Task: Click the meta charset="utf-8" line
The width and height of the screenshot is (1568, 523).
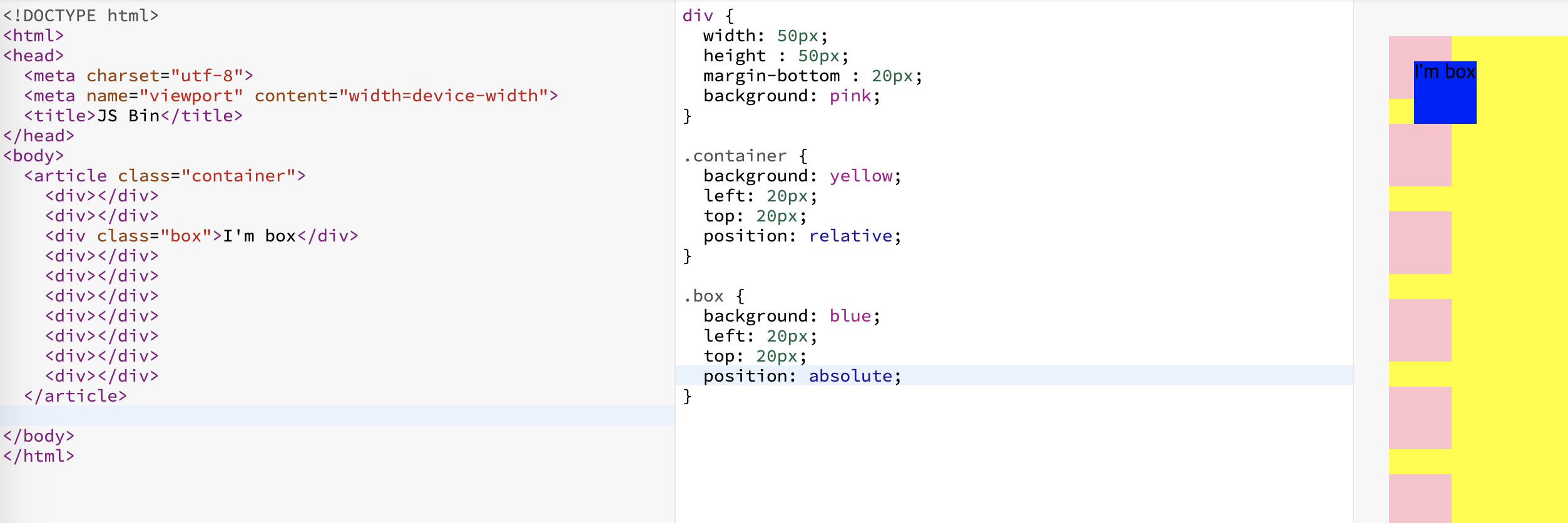Action: coord(138,76)
